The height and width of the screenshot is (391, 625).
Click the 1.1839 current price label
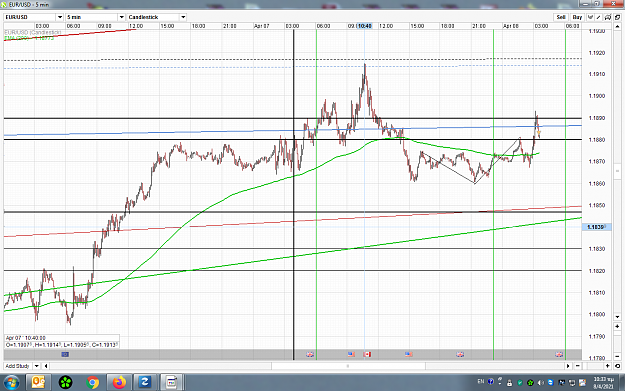pos(596,227)
